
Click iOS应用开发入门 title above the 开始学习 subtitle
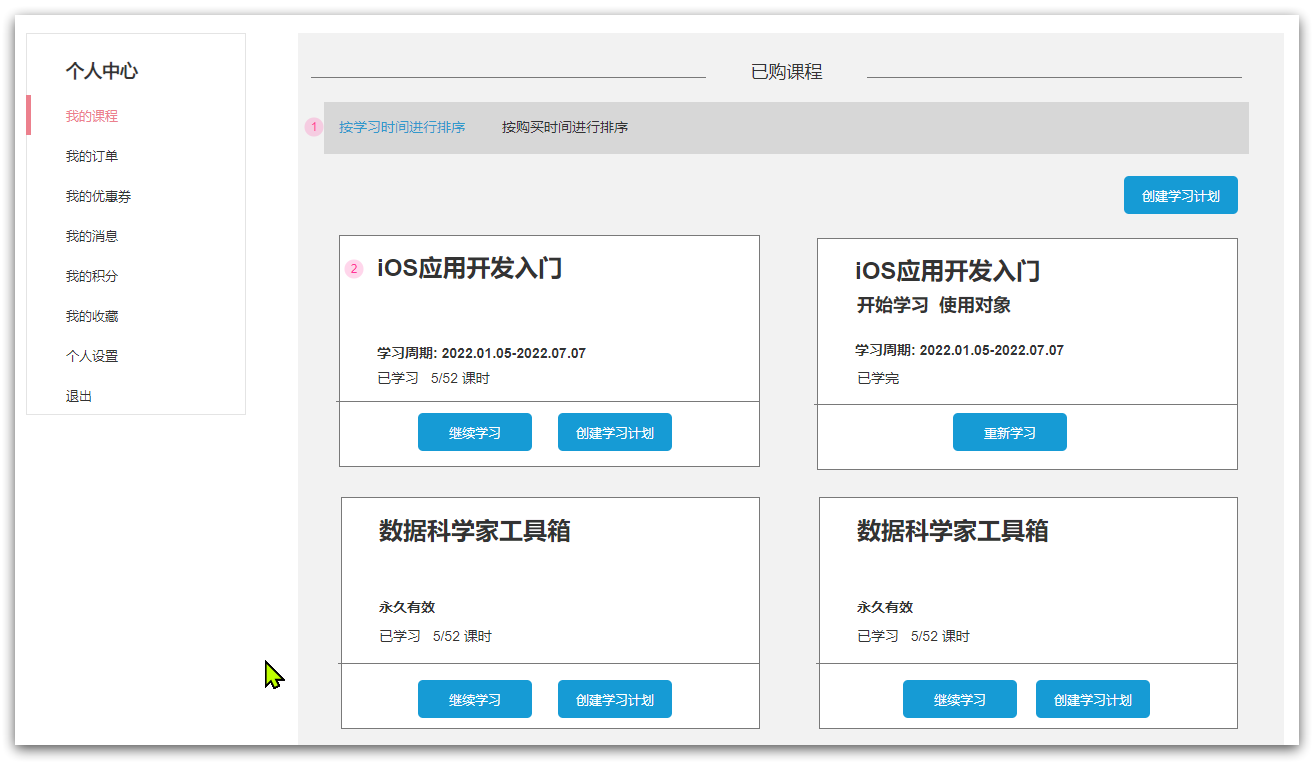(948, 271)
